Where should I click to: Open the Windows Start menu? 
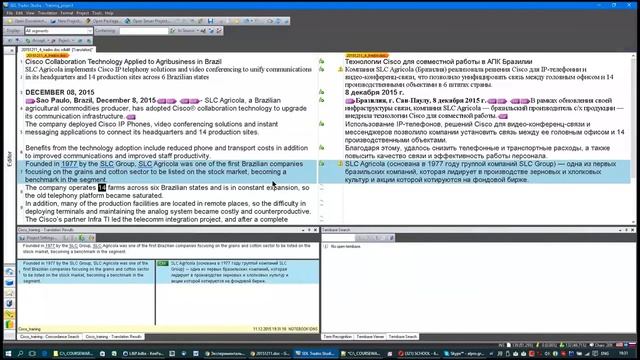8,353
